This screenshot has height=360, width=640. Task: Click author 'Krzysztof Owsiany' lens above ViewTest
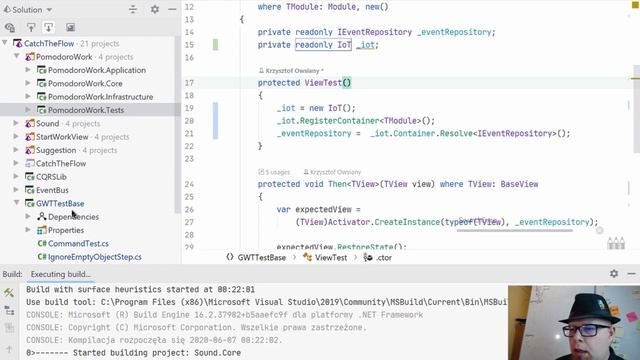coord(291,71)
